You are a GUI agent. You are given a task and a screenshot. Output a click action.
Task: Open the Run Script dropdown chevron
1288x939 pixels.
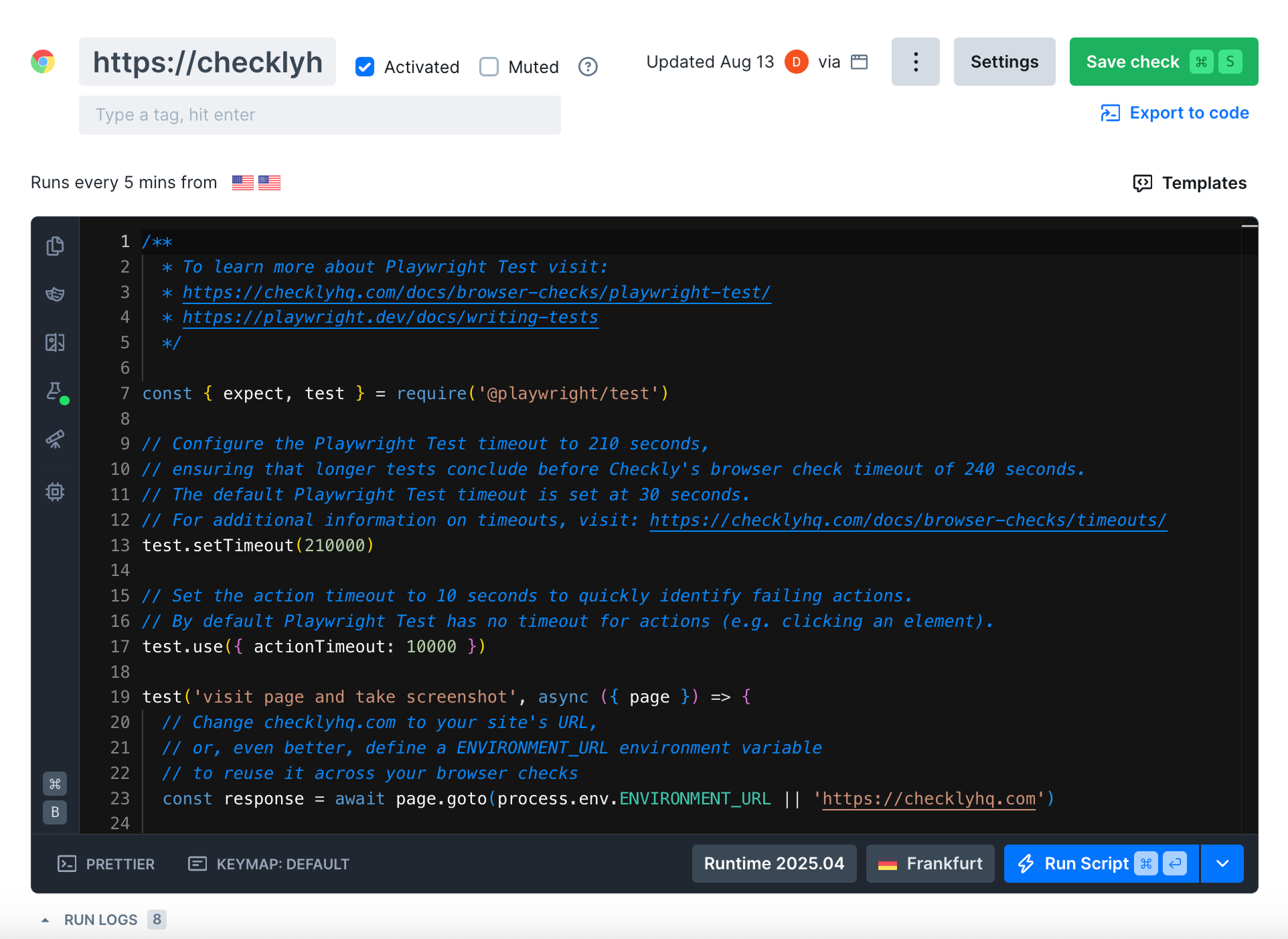pyautogui.click(x=1222, y=863)
